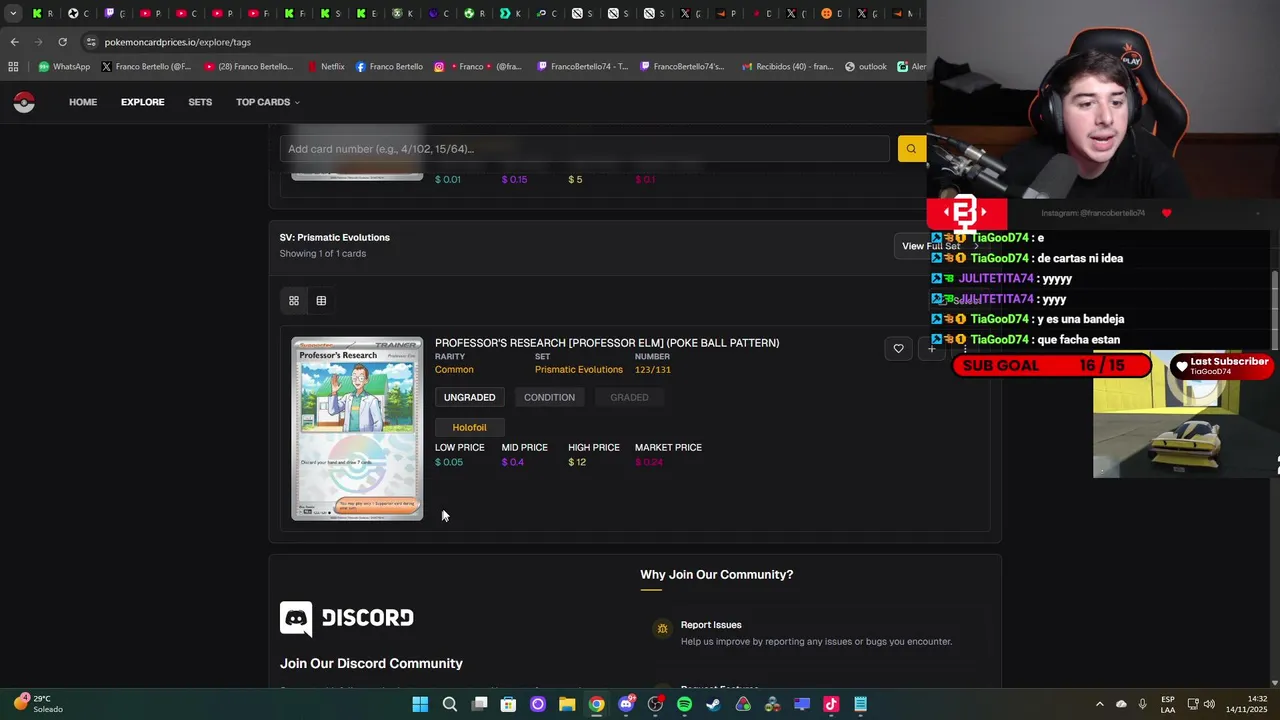The width and height of the screenshot is (1280, 720).
Task: Open the Windows Start menu
Action: coord(420,704)
